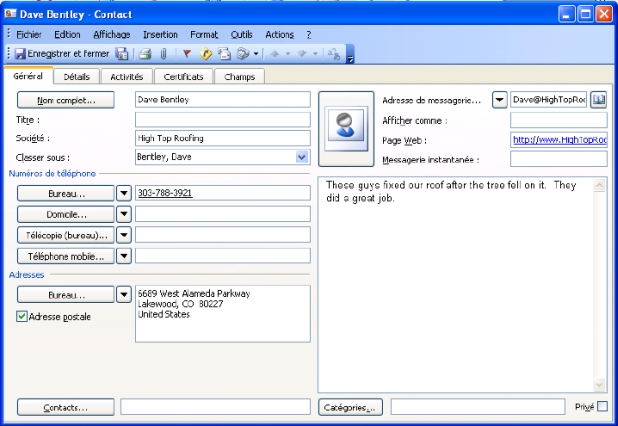Click the save icon next to Enregistrer et fermer

tap(122, 53)
